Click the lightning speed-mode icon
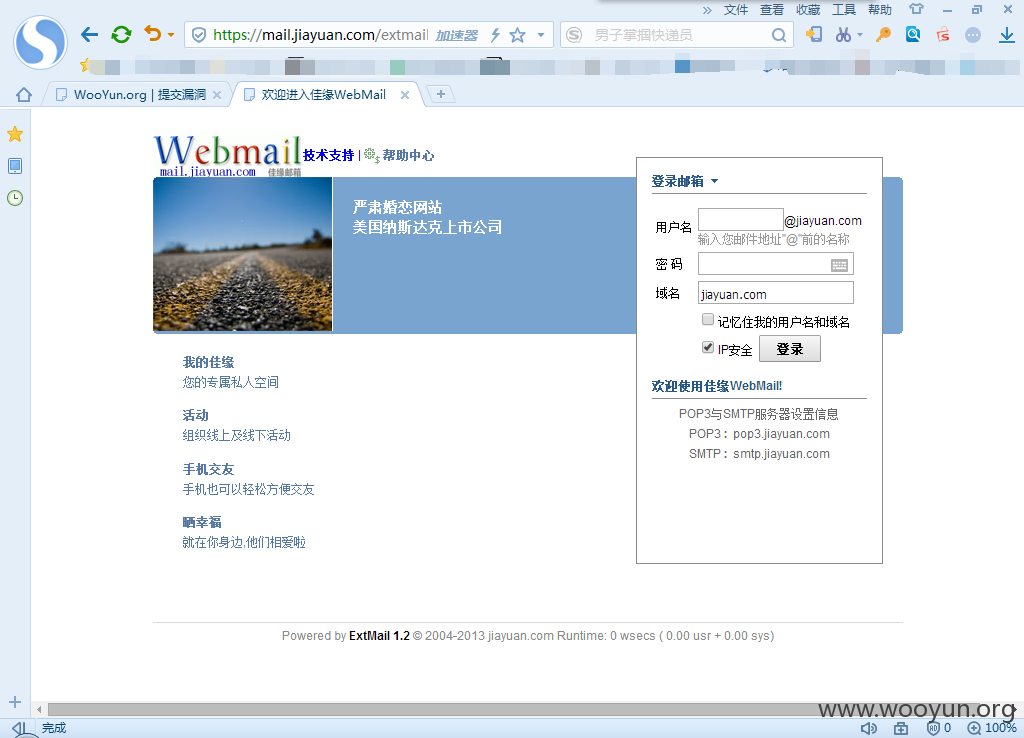This screenshot has width=1024, height=738. [496, 35]
